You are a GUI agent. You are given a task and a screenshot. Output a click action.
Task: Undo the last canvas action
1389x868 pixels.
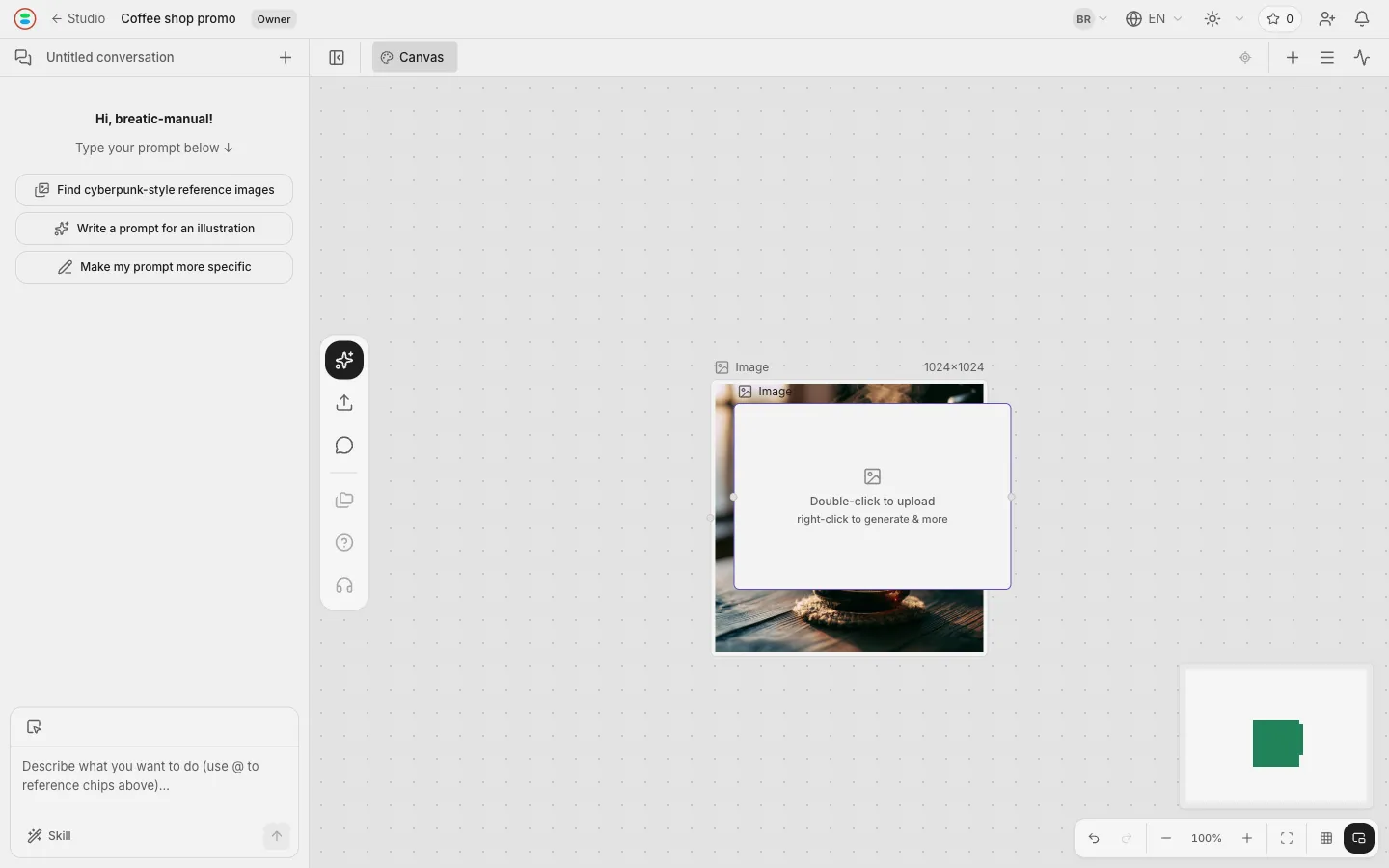point(1094,839)
